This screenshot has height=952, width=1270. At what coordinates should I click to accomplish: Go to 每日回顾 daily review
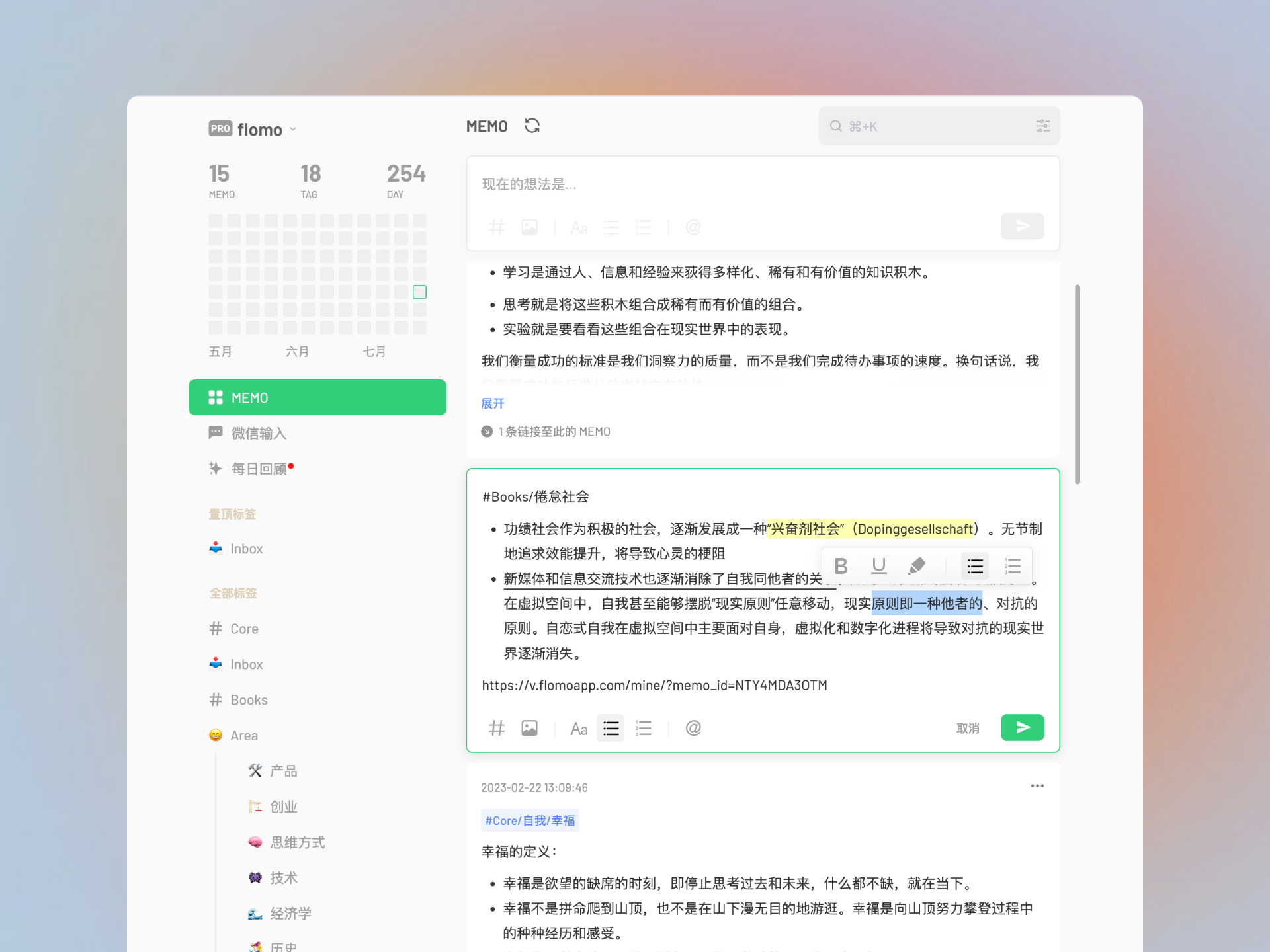258,469
